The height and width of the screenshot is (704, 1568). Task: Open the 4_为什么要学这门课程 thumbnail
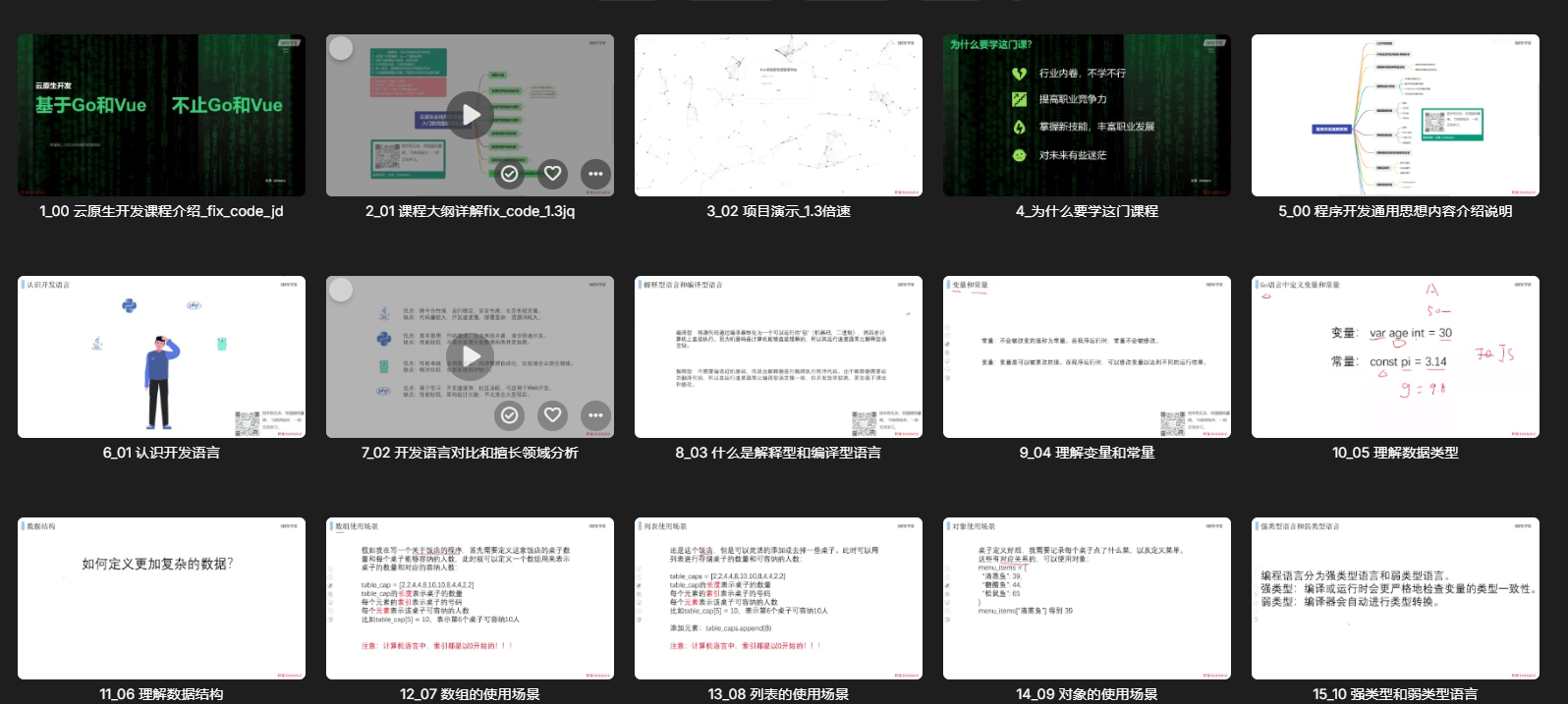click(x=1087, y=116)
